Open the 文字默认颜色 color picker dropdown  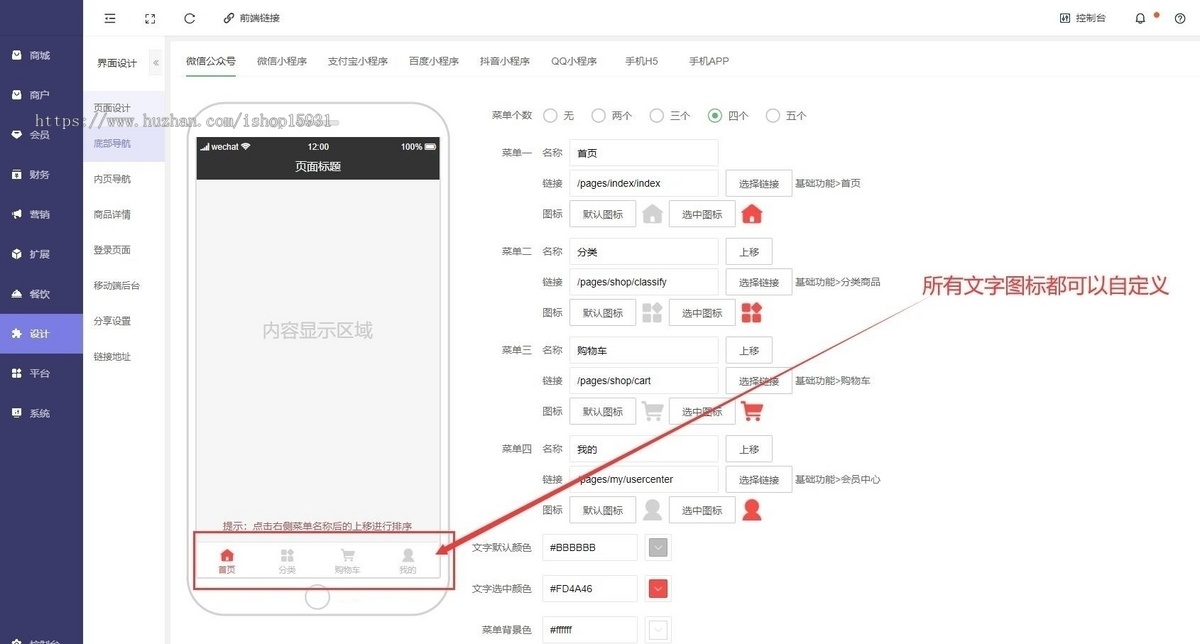point(657,548)
